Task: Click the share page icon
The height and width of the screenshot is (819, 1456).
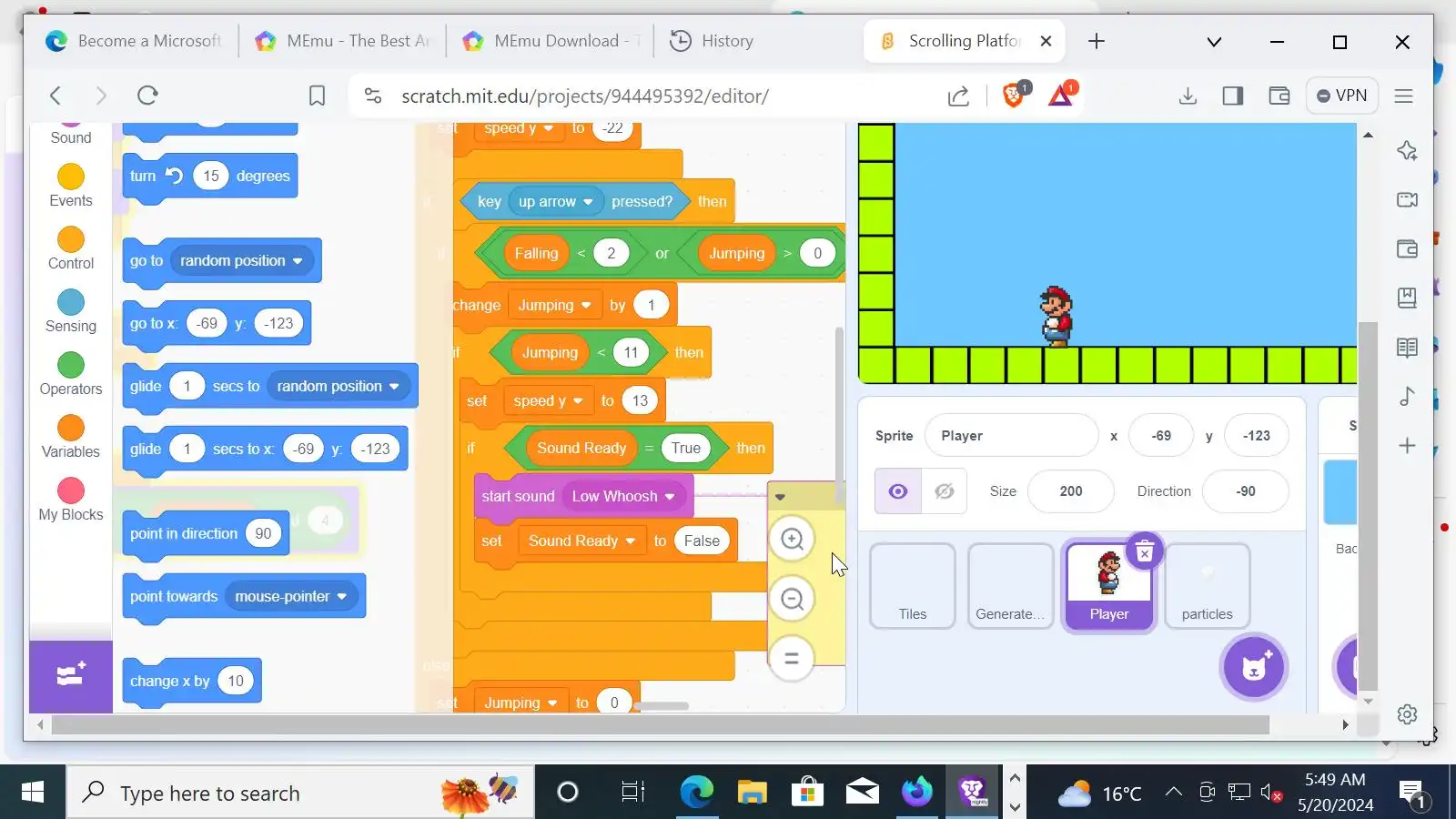Action: [x=958, y=96]
